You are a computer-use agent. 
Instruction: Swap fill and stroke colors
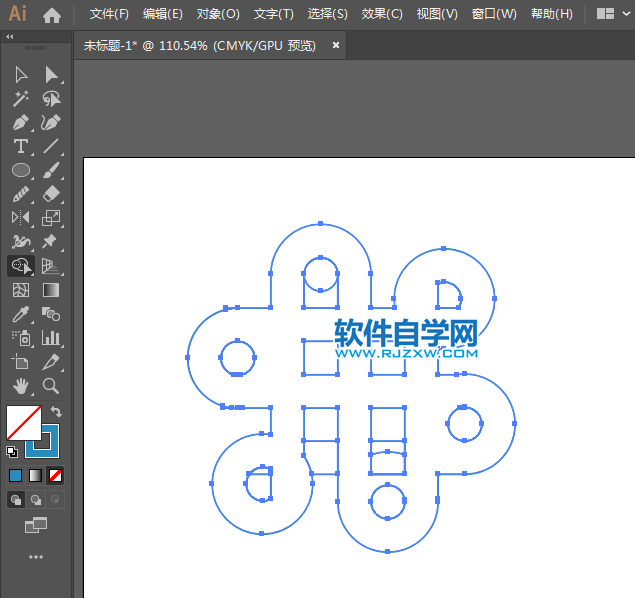(x=57, y=412)
